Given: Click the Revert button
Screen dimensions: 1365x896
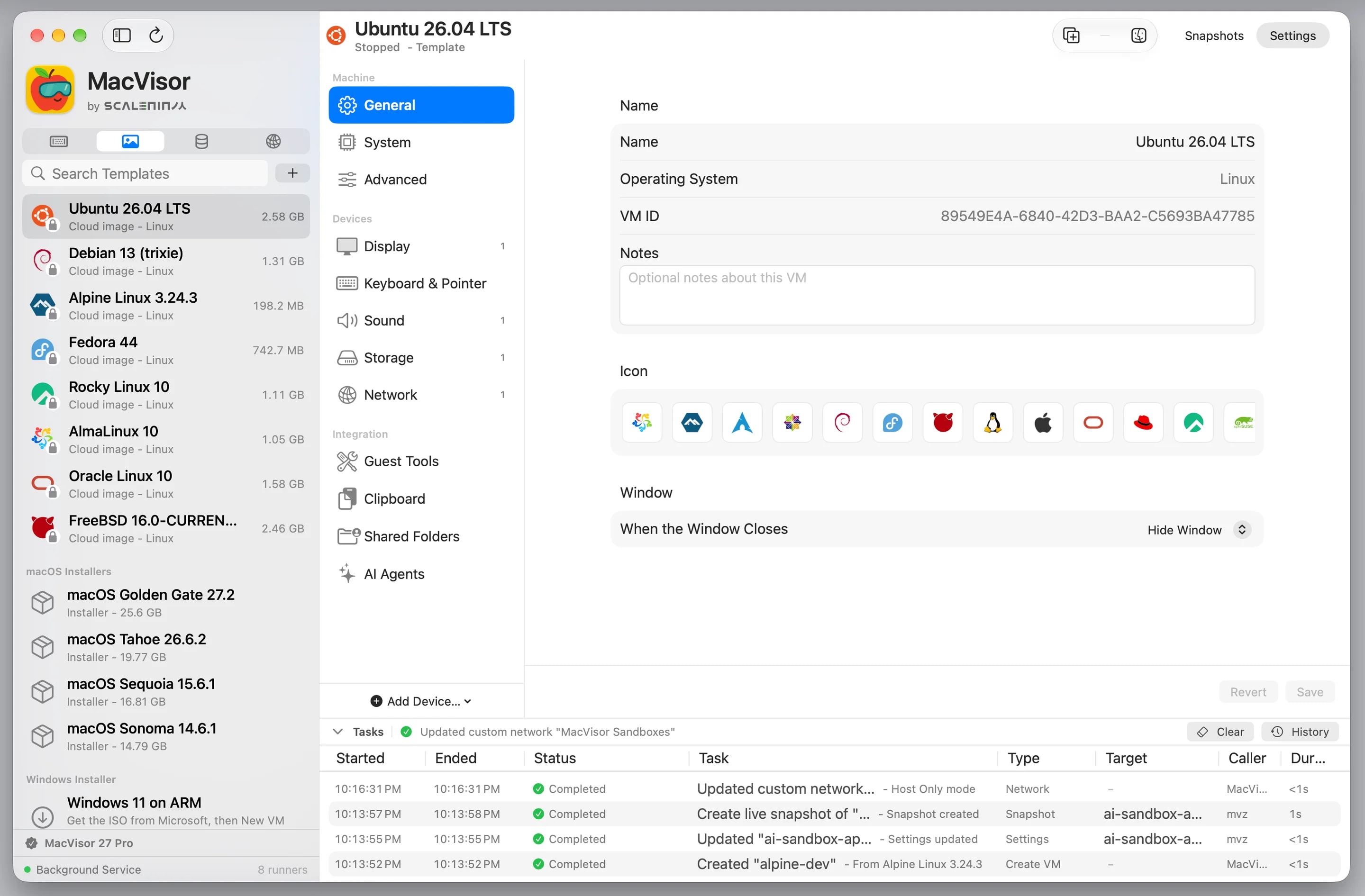Looking at the screenshot, I should [1248, 692].
